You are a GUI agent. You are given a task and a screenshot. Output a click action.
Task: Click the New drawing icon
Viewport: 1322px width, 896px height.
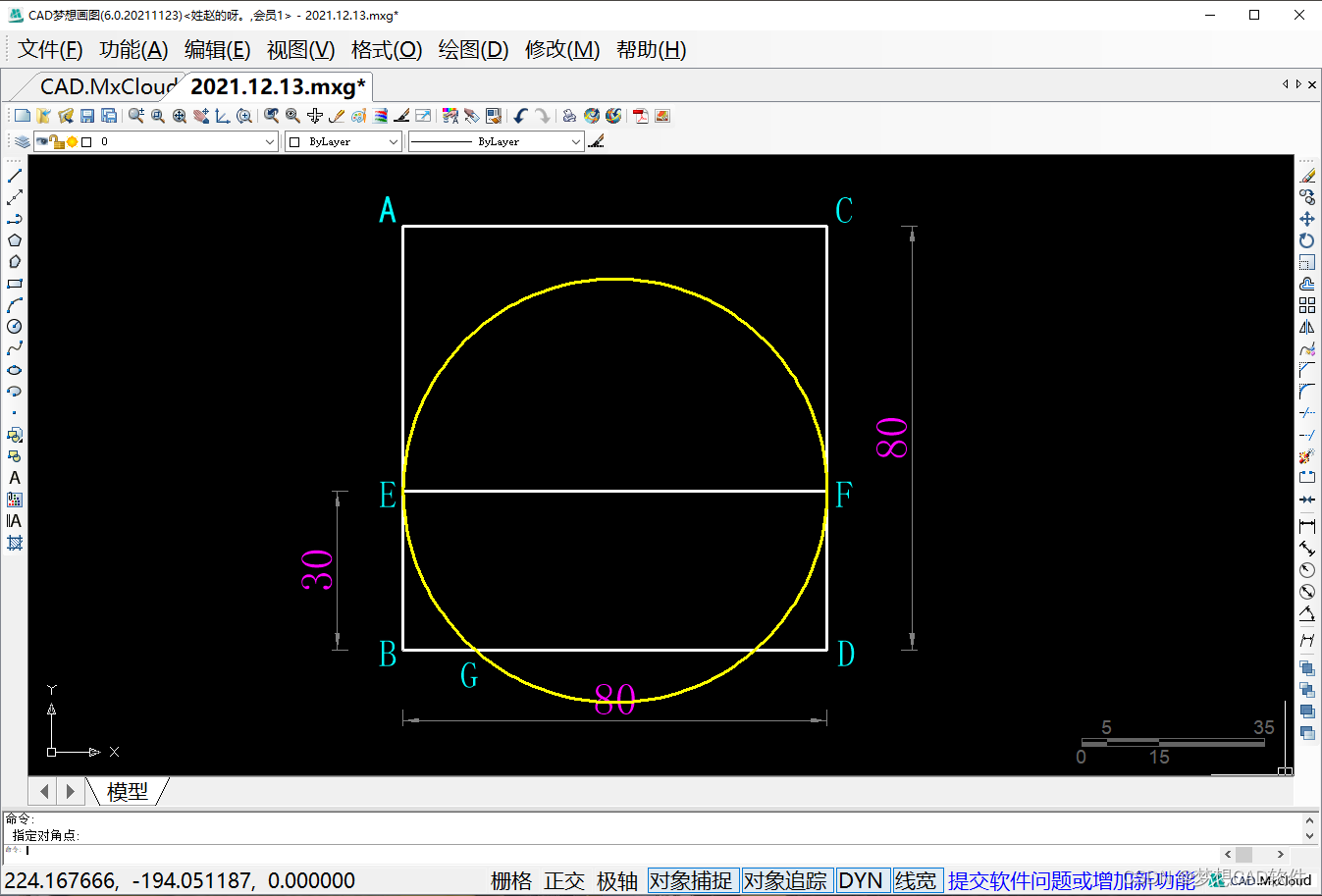click(23, 116)
